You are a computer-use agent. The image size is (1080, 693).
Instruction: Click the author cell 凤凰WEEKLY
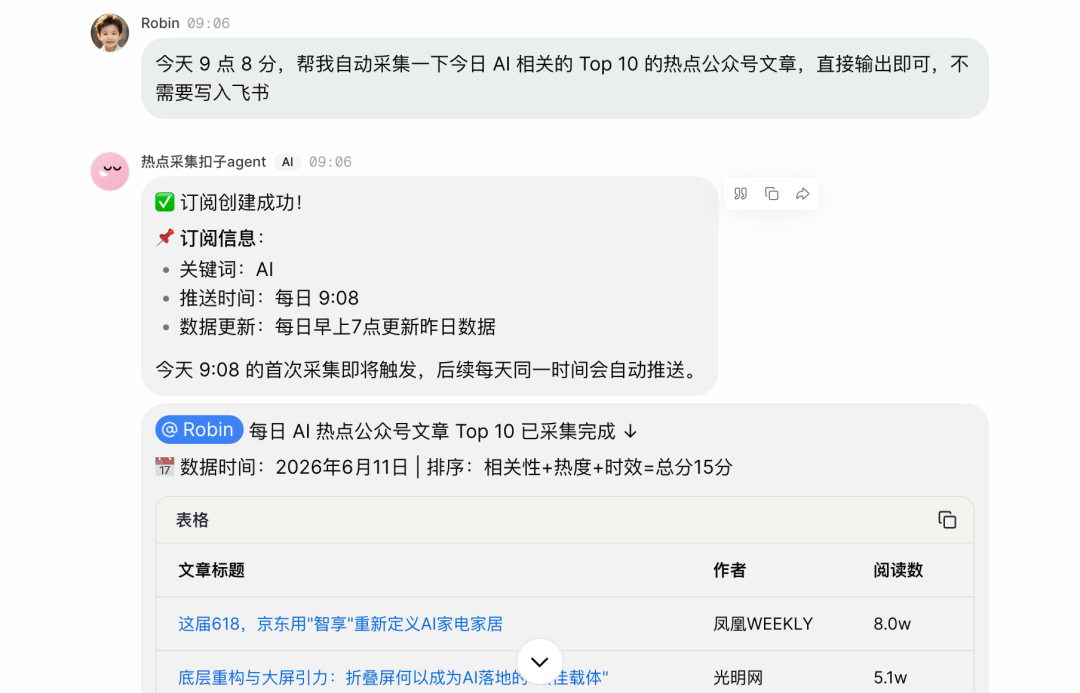pyautogui.click(x=762, y=624)
